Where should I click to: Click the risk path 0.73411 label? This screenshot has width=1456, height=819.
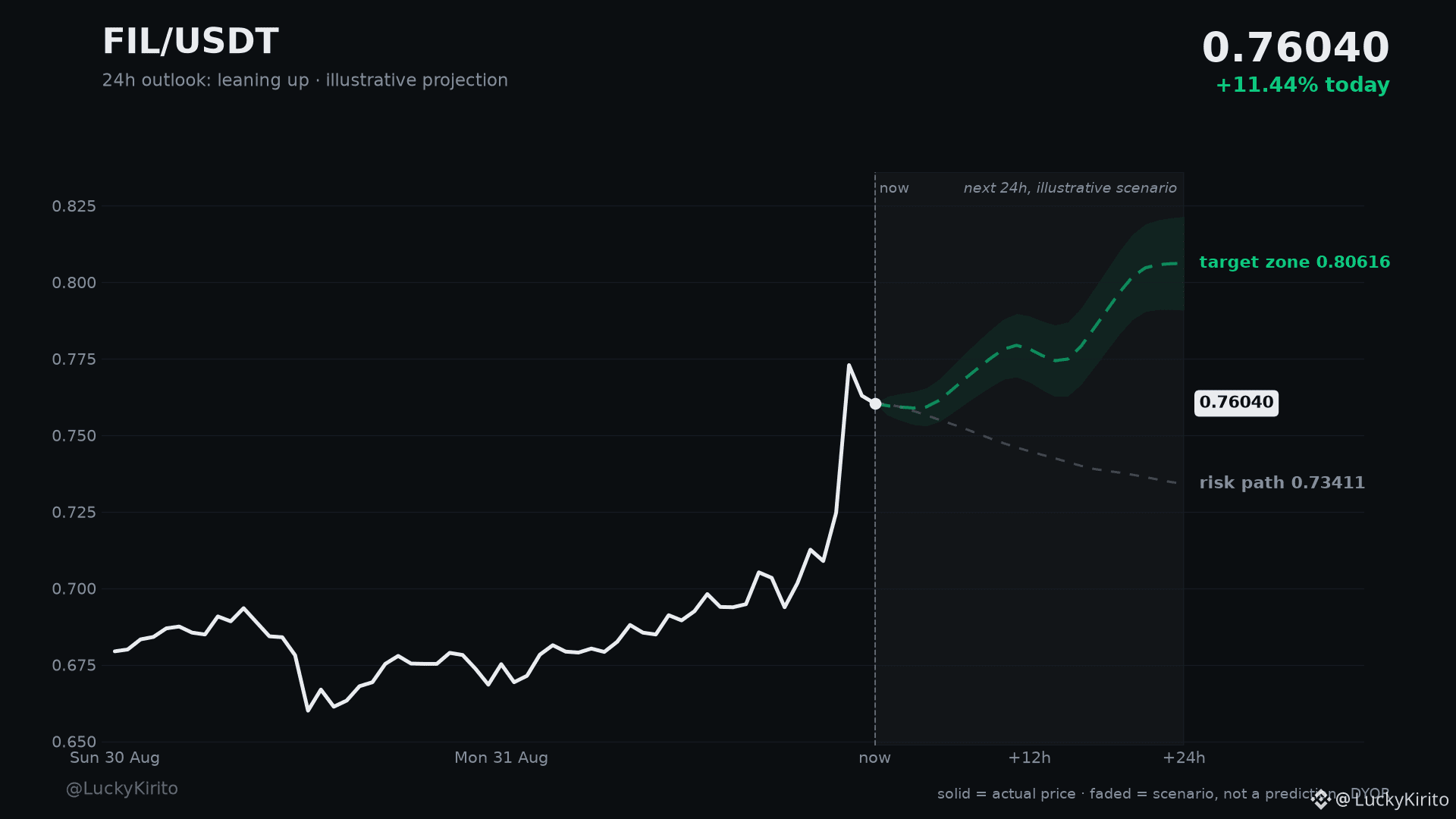[x=1282, y=483]
